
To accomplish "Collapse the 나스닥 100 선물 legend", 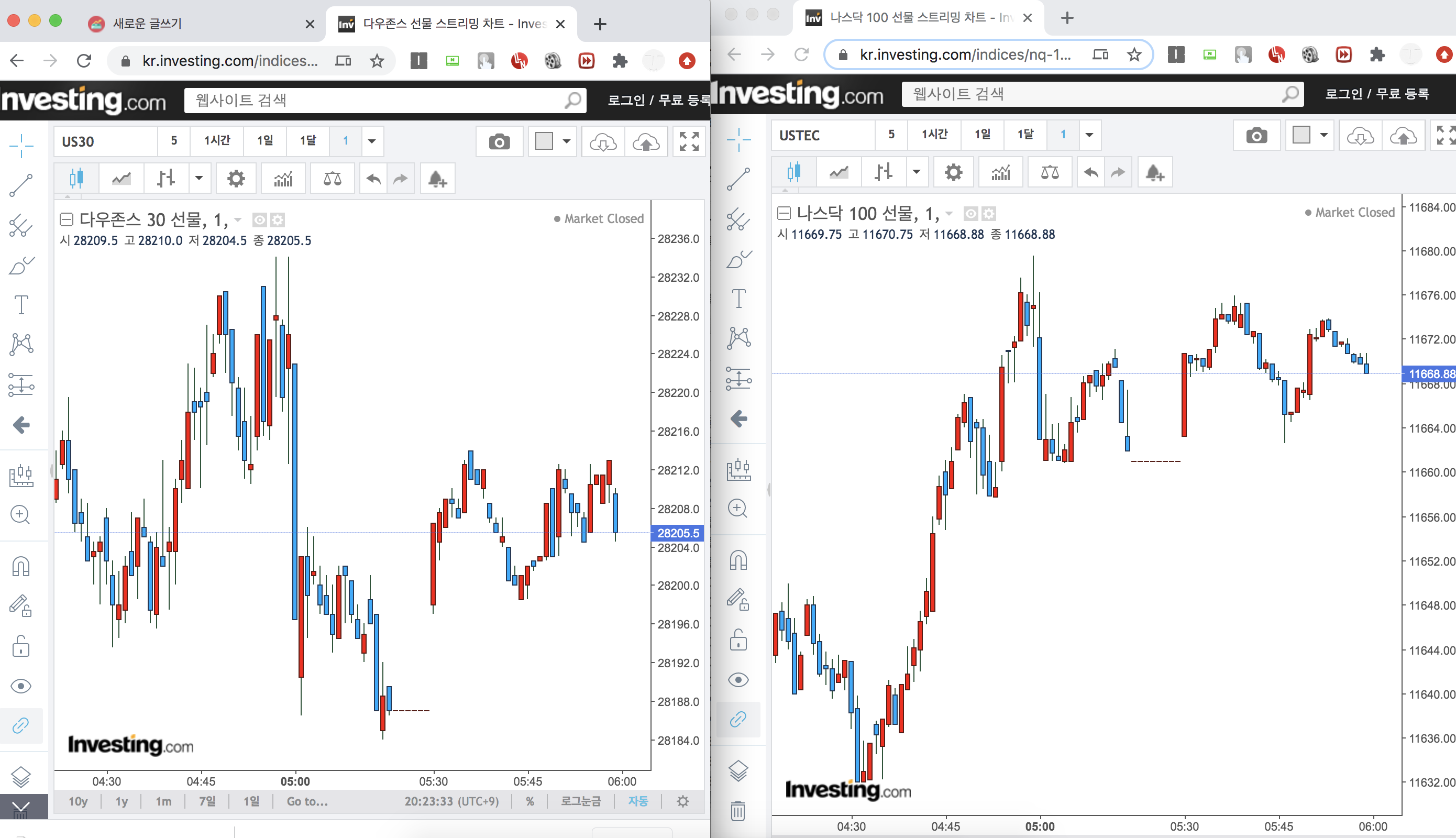I will click(x=784, y=213).
